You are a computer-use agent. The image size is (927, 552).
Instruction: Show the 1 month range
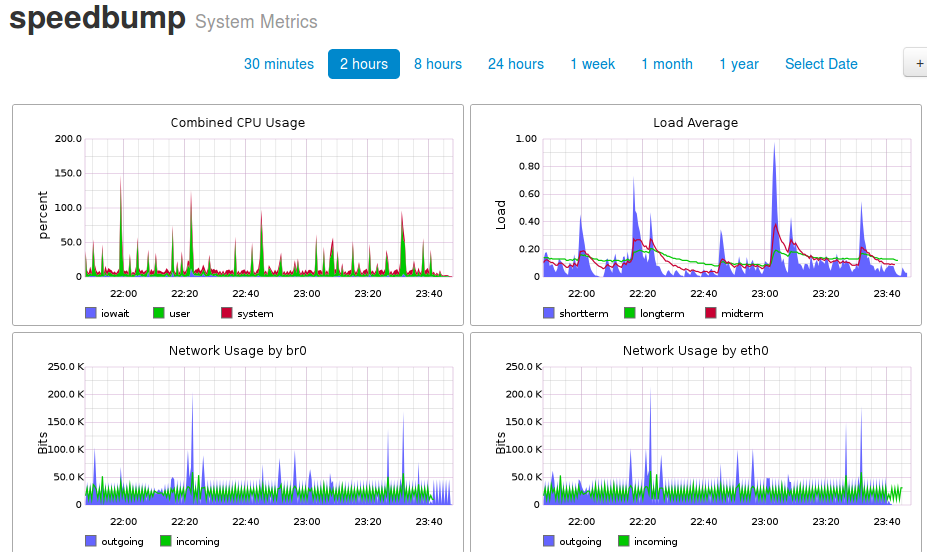(667, 64)
